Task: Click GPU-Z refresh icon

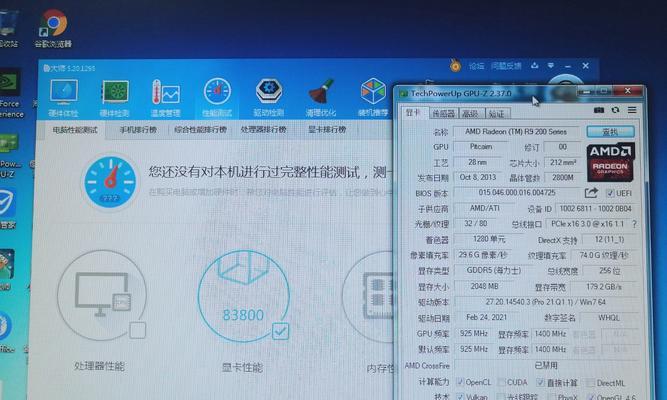Action: click(x=616, y=110)
